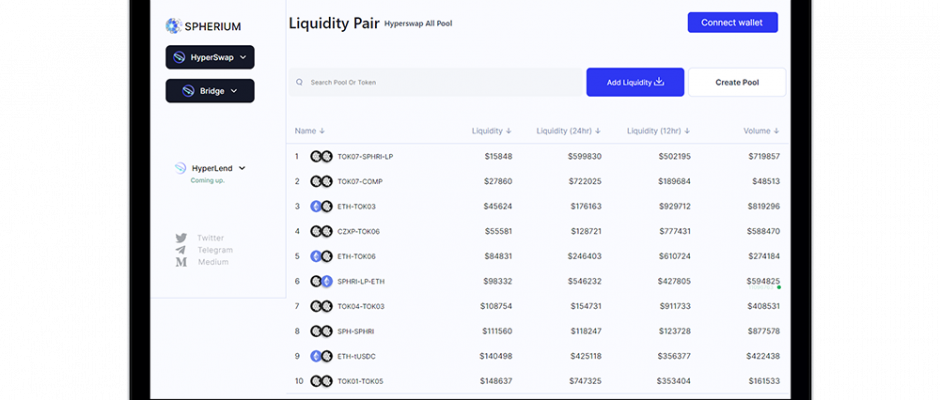Select the ETH-TOK03 pool name
940x400 pixels.
click(x=357, y=206)
